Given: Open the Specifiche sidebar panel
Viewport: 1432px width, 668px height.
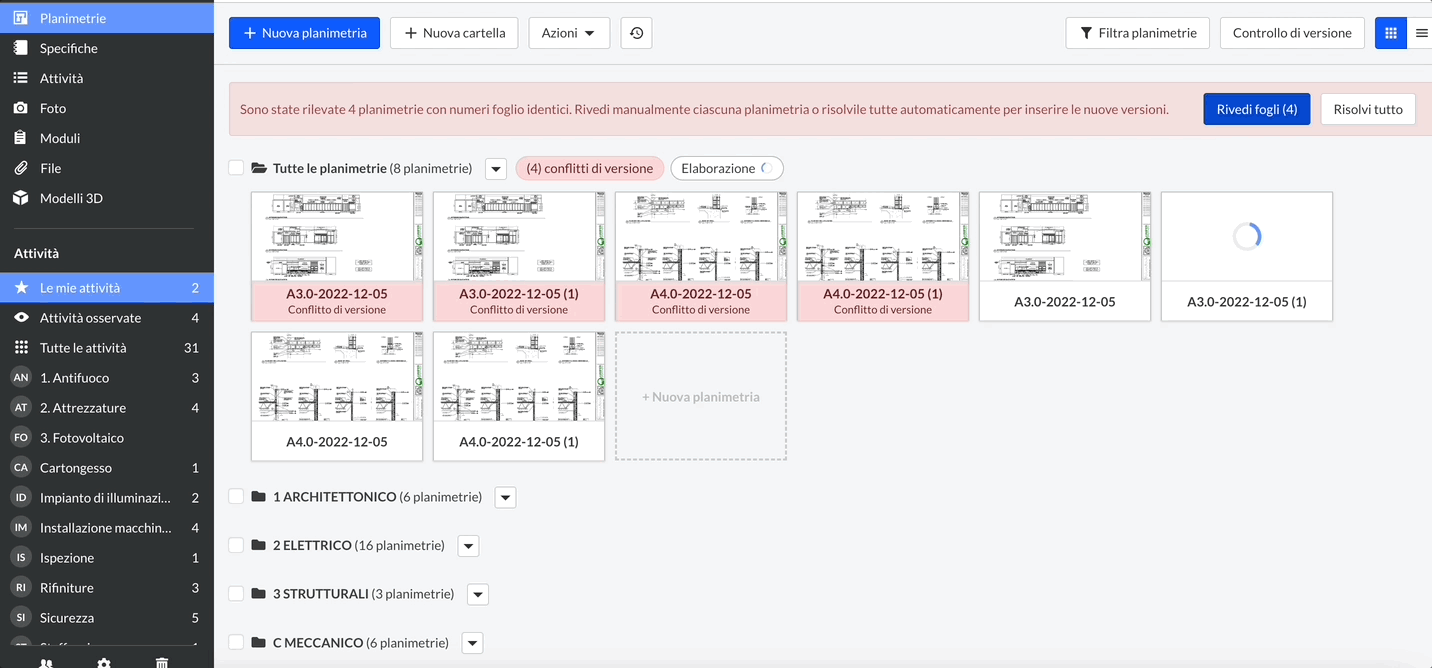Looking at the screenshot, I should click(x=66, y=47).
